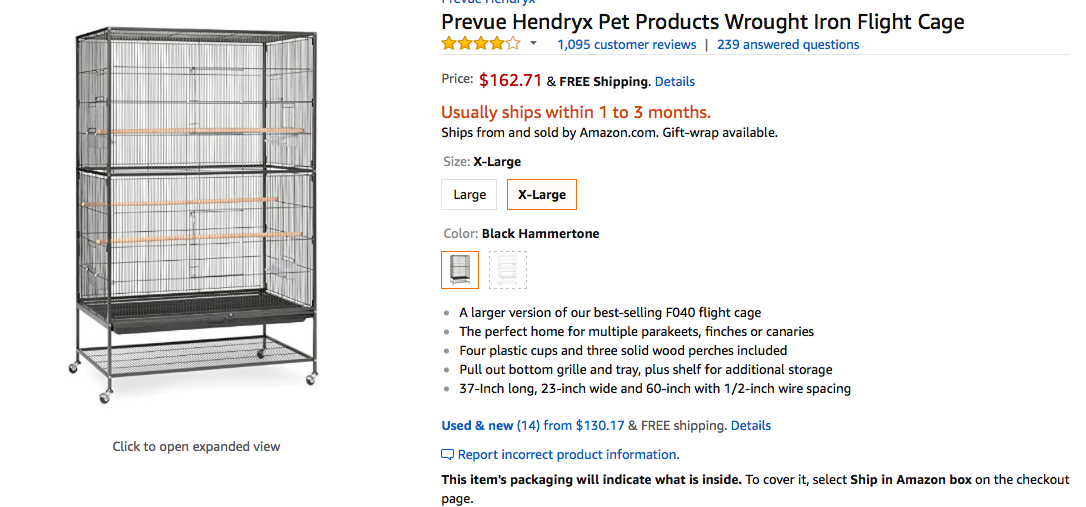The height and width of the screenshot is (507, 1086).
Task: Click the main bird cage product image
Action: click(x=195, y=215)
